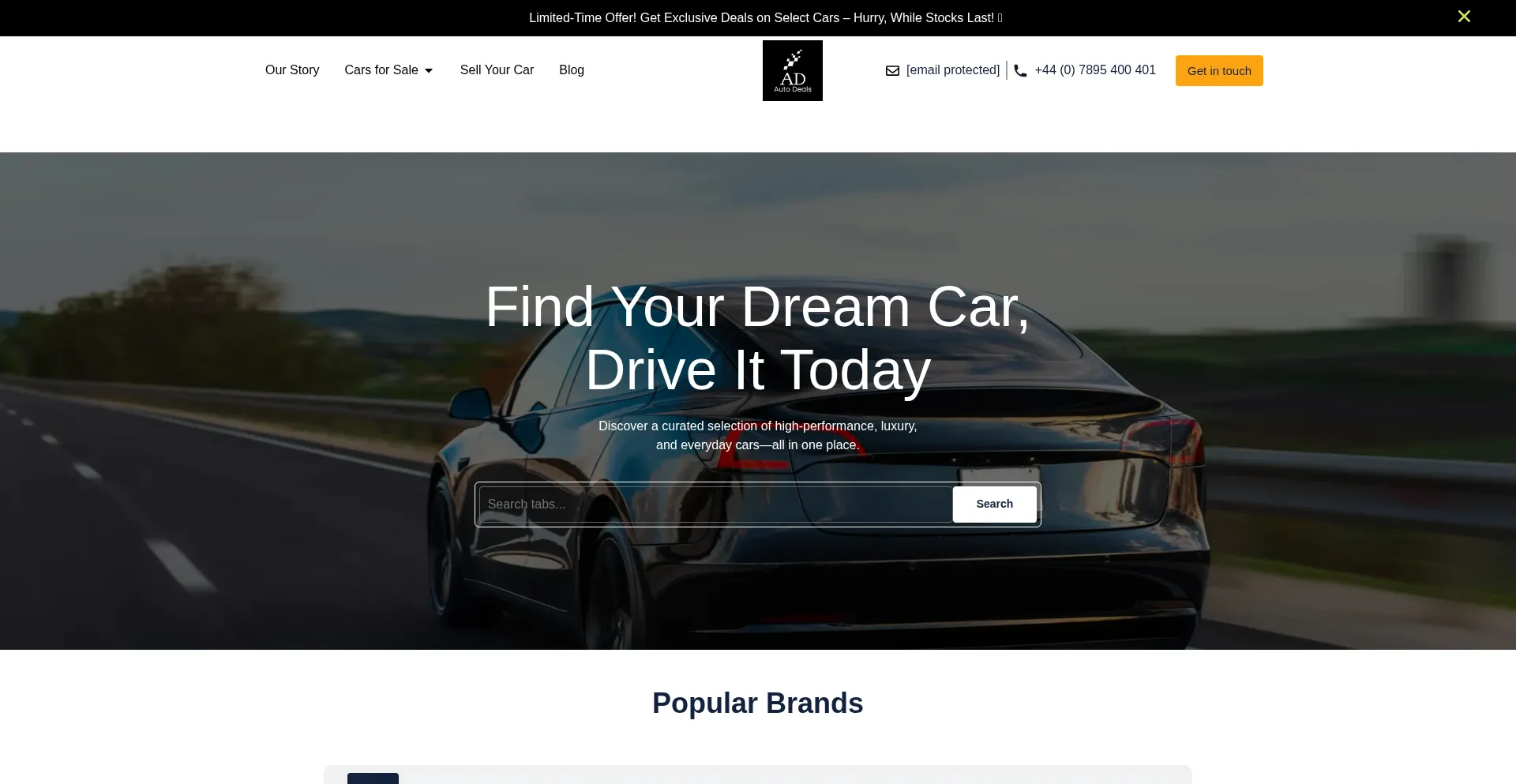Open the Our Story page
The image size is (1516, 784).
292,70
